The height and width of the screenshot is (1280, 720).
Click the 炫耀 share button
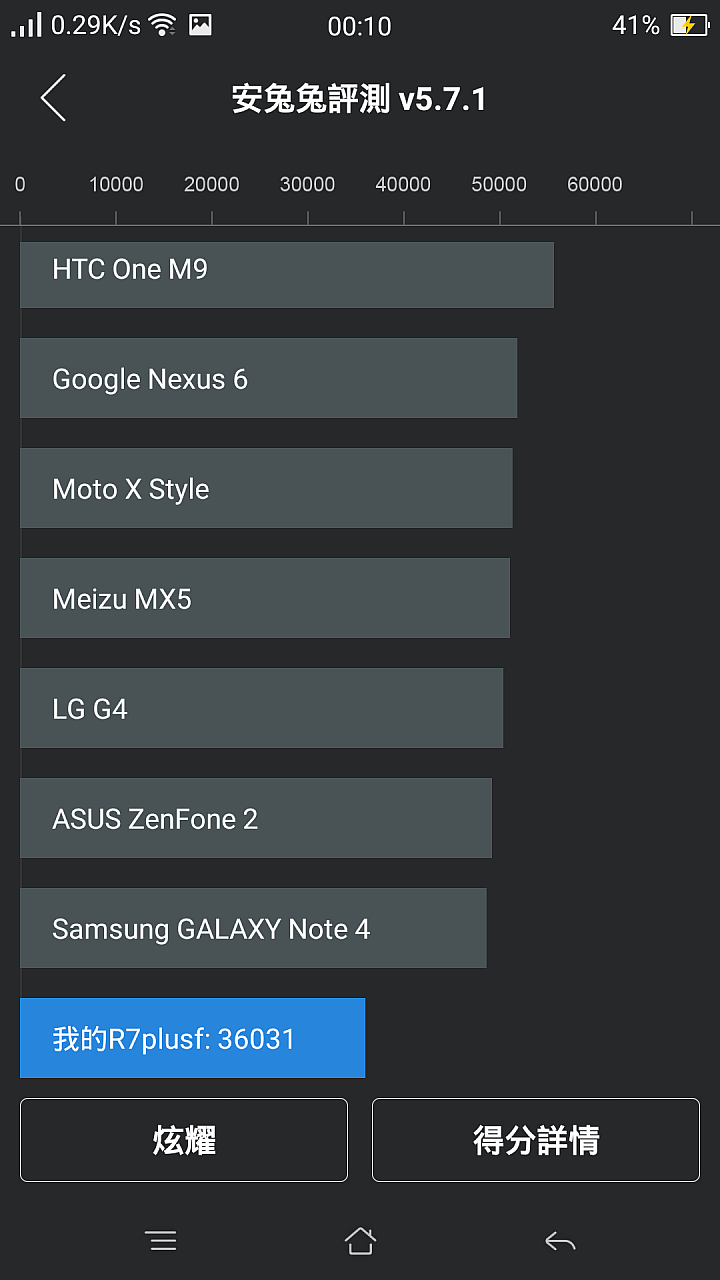coord(184,1140)
